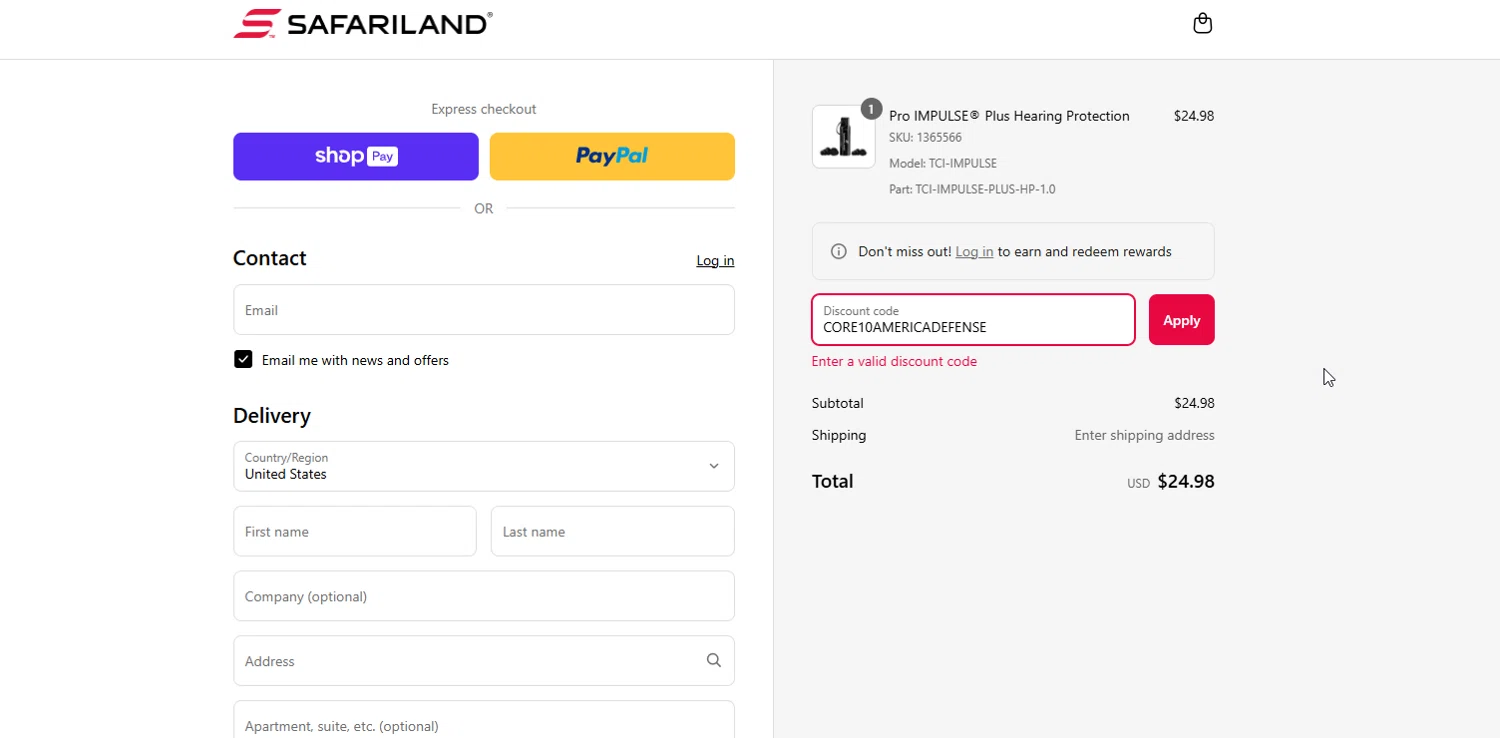Click the First name field

[355, 531]
